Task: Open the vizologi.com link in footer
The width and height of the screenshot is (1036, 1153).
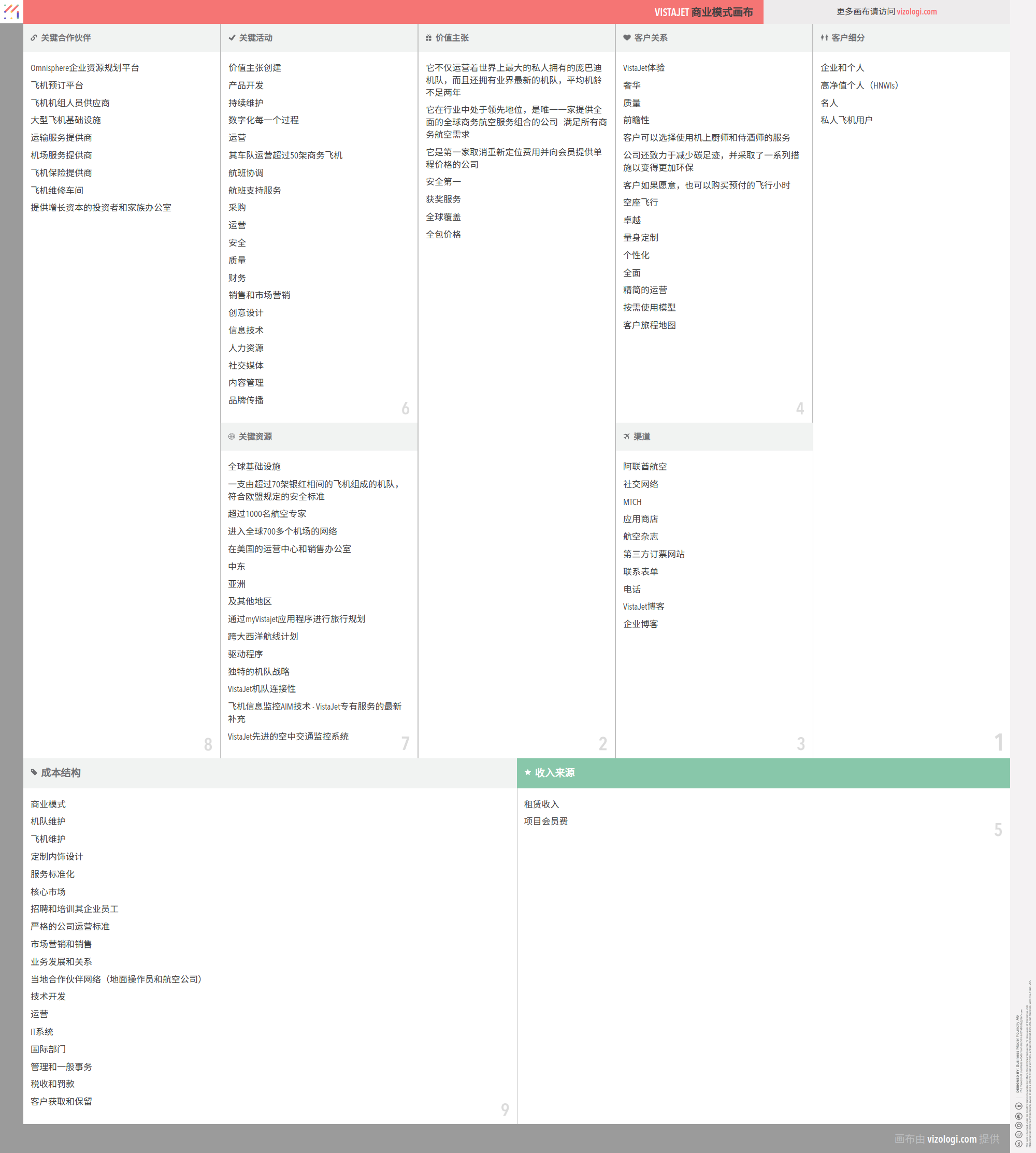Action: point(951,1139)
